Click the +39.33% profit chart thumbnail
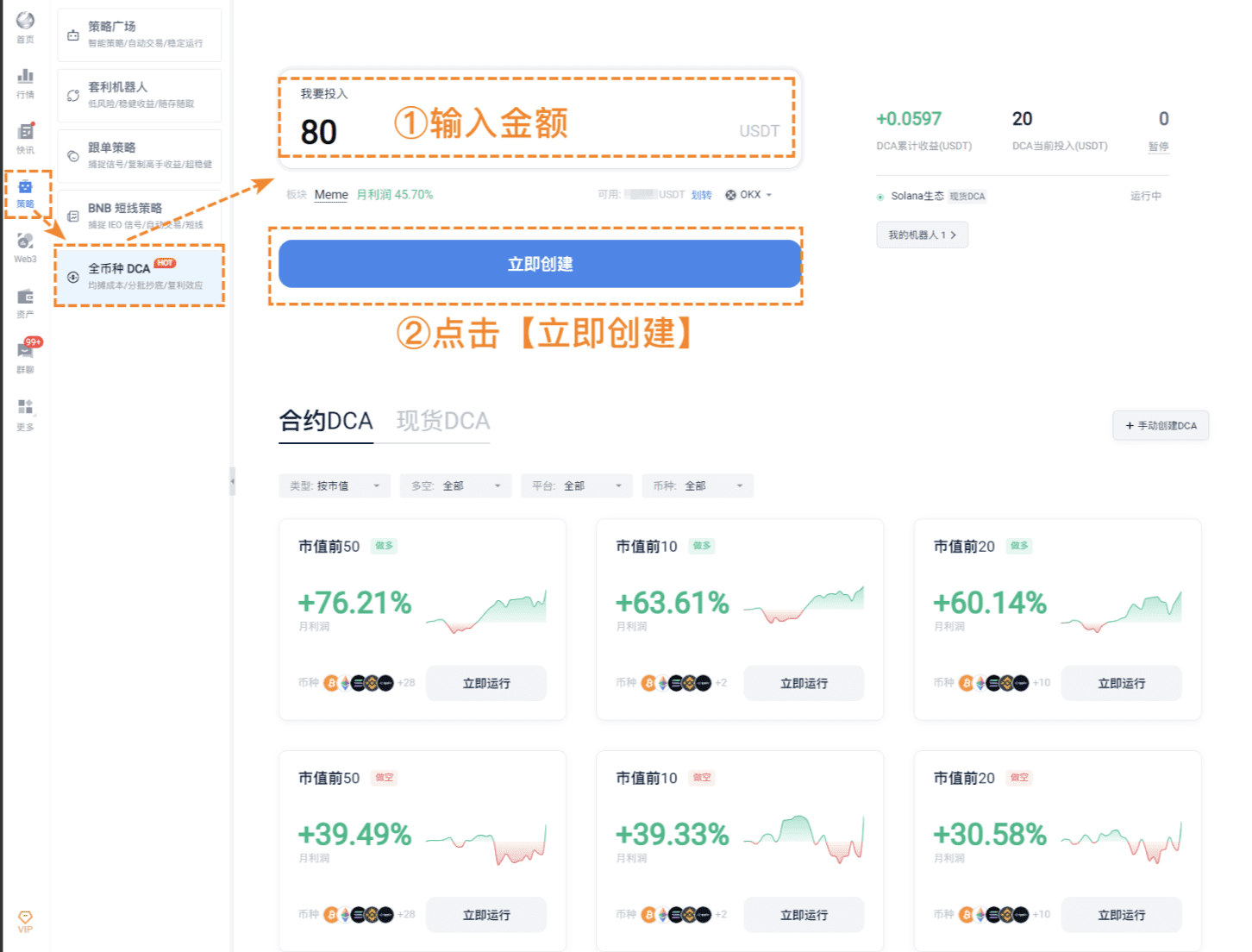The width and height of the screenshot is (1252, 952). click(804, 840)
